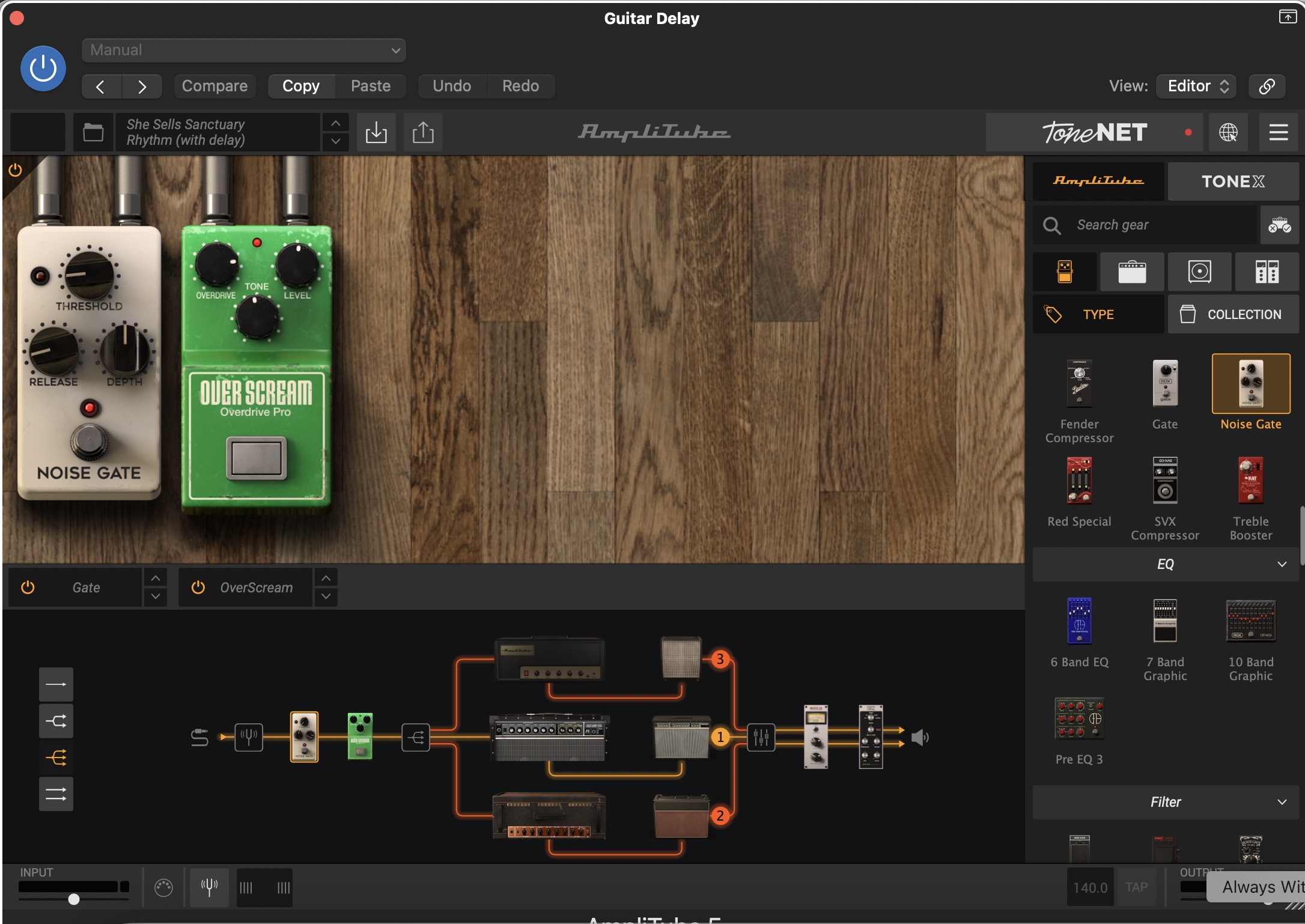This screenshot has height=924, width=1305.
Task: Step to previous preset with up chevron
Action: click(x=335, y=123)
